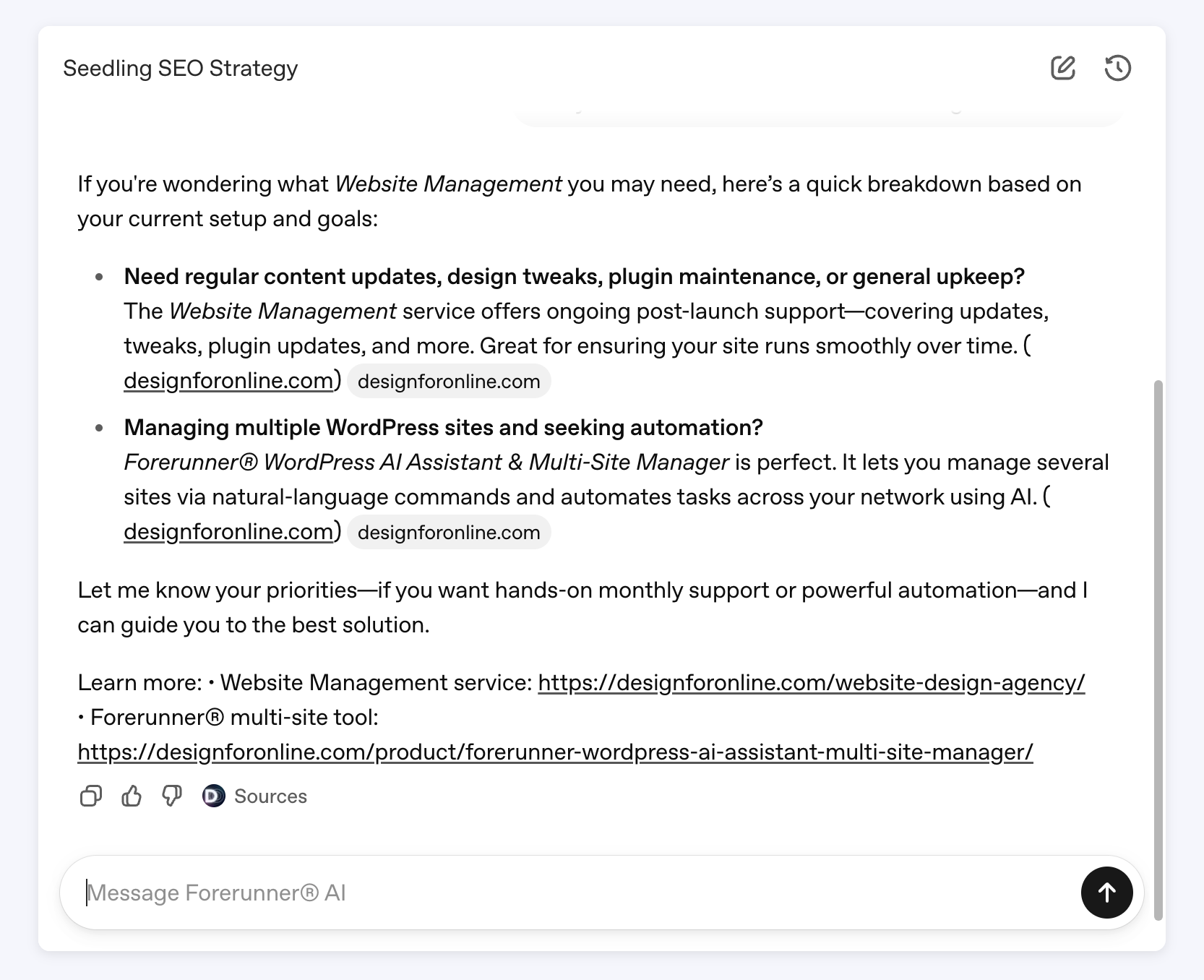Click the bold 'Managing multiple WordPress sites' heading
The width and height of the screenshot is (1204, 980).
(x=443, y=428)
